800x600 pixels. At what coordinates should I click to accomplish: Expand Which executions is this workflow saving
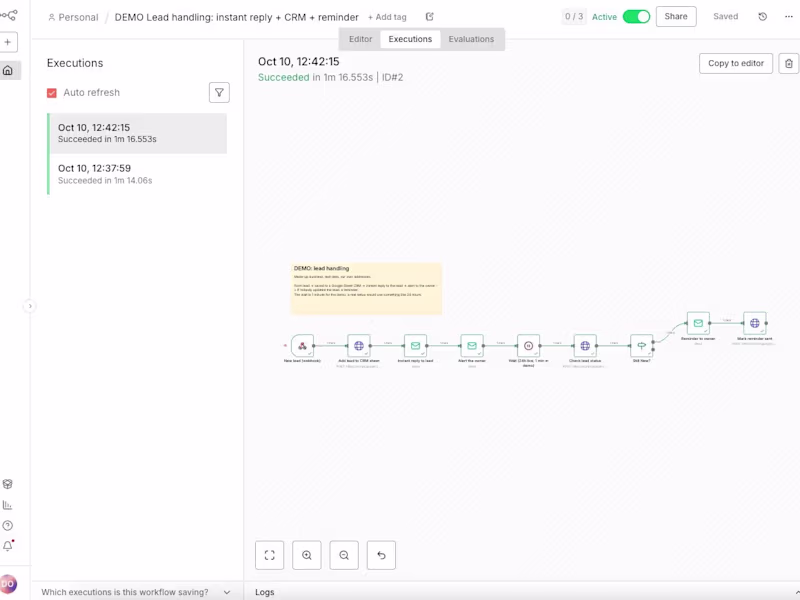click(x=136, y=592)
